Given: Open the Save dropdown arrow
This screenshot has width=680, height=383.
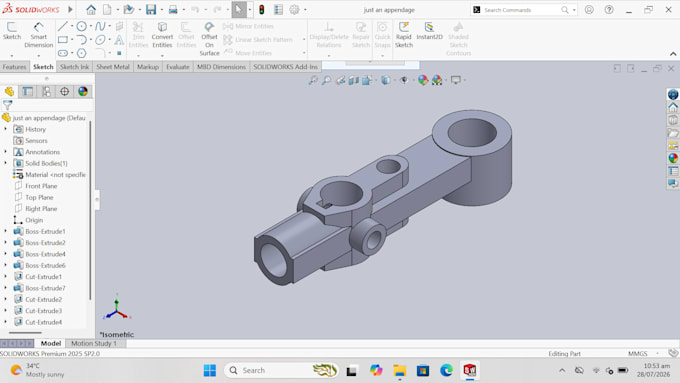Looking at the screenshot, I should coord(161,10).
